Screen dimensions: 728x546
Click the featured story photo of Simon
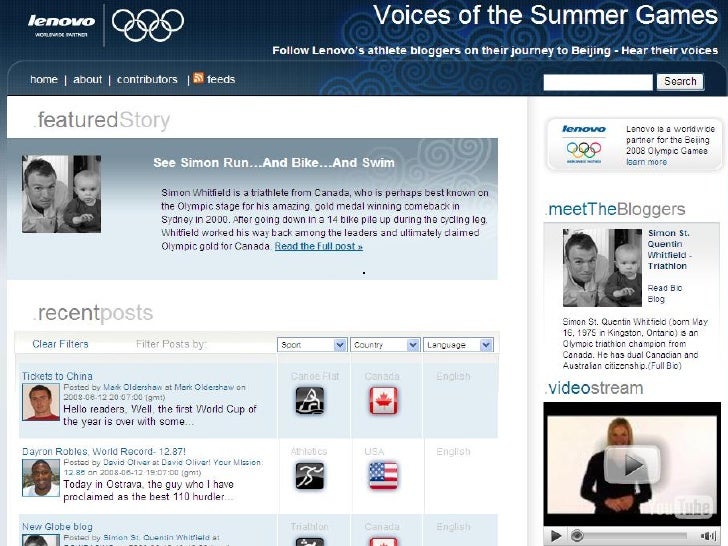(x=61, y=194)
